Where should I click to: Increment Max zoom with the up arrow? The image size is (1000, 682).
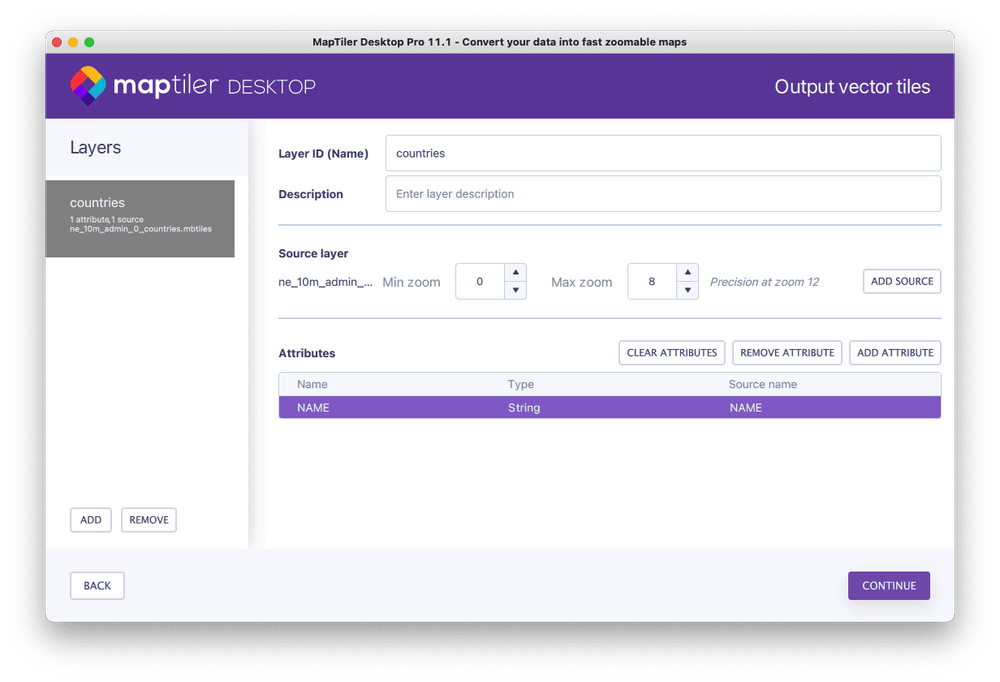tap(687, 272)
